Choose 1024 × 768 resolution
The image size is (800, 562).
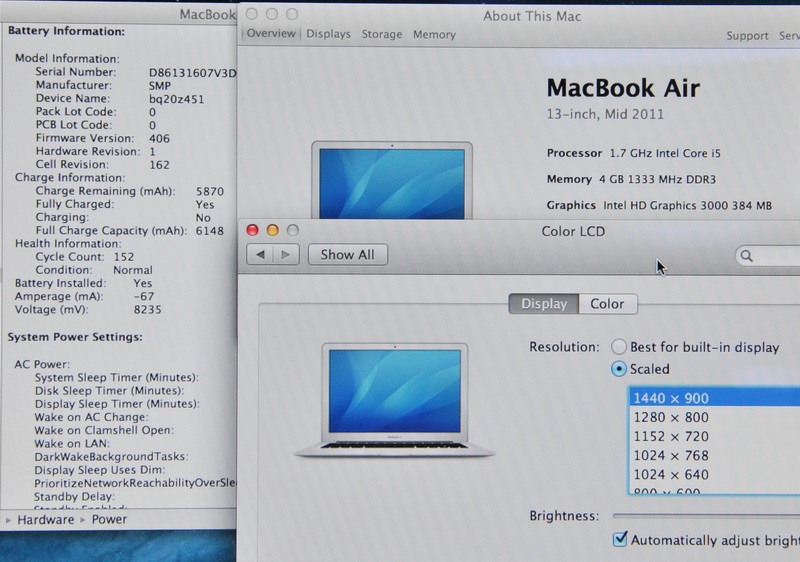click(714, 455)
